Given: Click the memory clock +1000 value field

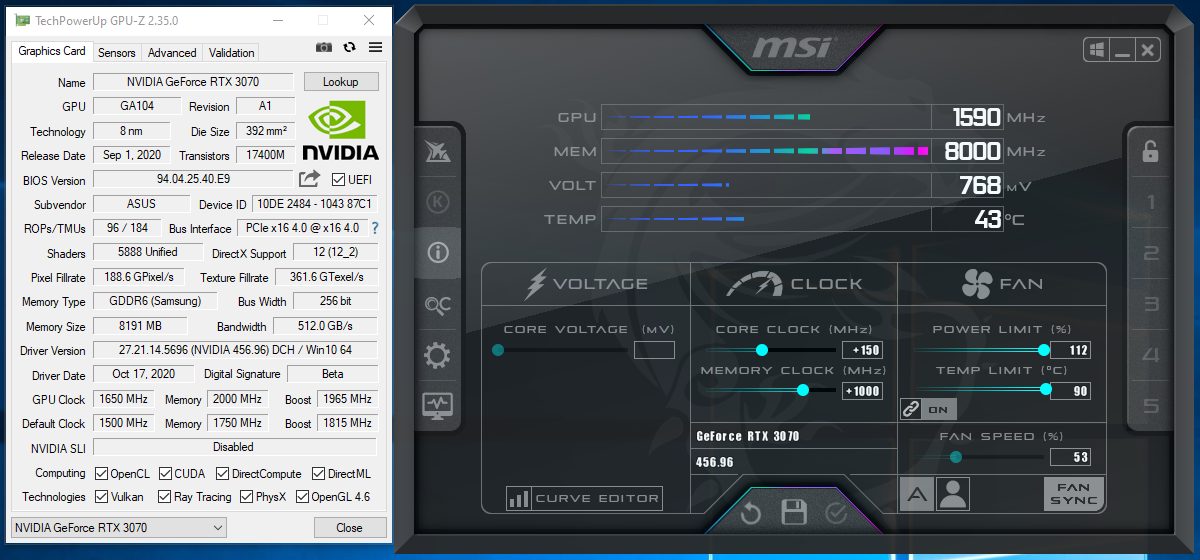Looking at the screenshot, I should pos(863,391).
